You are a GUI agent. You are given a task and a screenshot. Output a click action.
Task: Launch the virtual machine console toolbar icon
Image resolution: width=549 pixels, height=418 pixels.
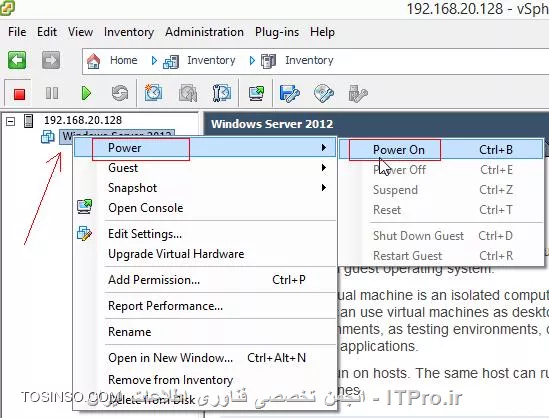coord(256,94)
